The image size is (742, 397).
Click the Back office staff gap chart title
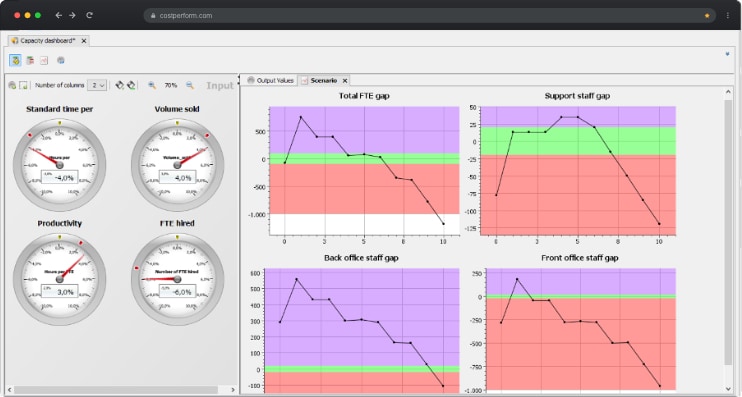tap(361, 258)
